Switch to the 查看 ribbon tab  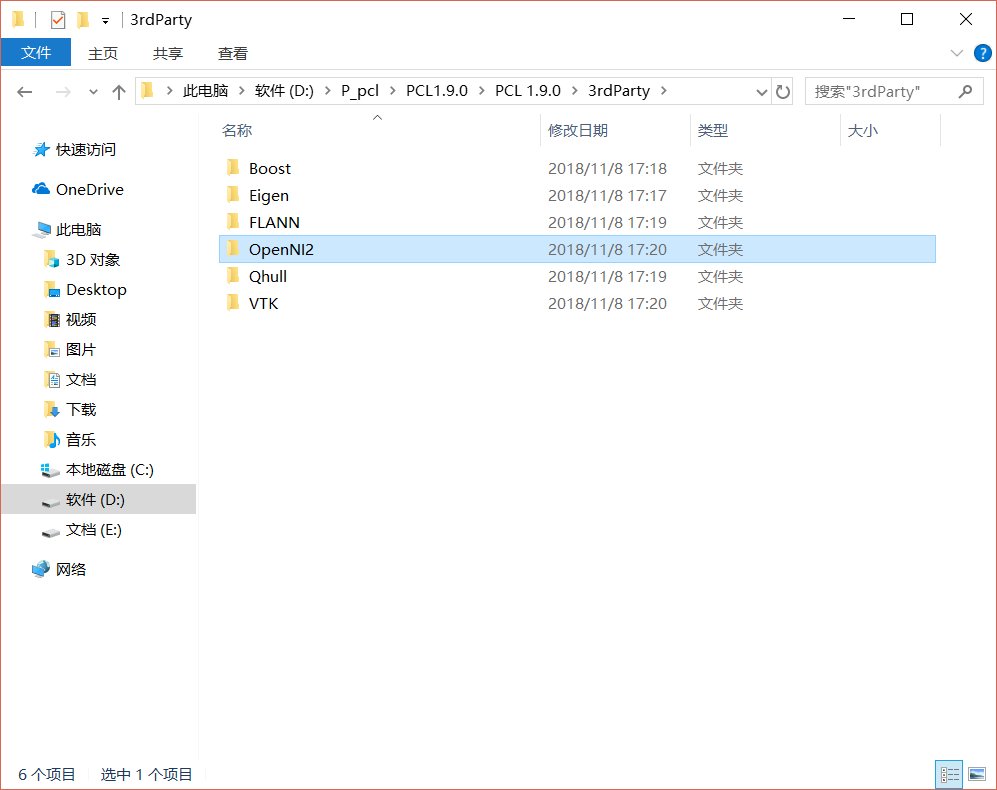(232, 53)
